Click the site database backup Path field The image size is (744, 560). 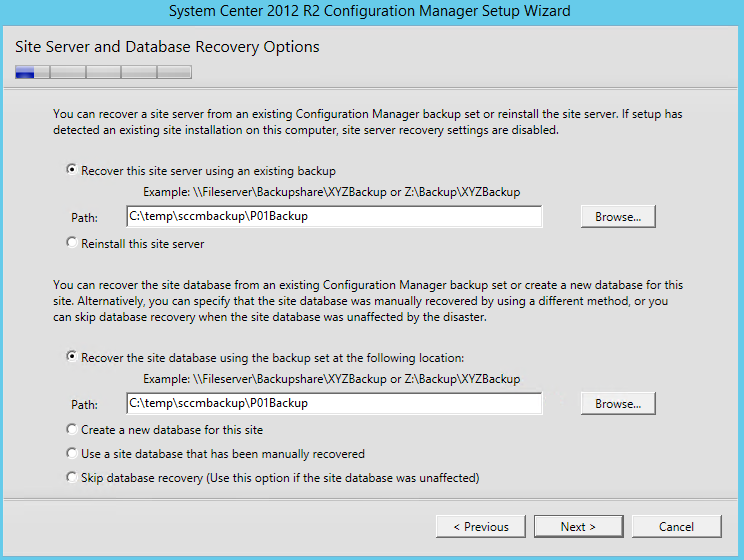[x=334, y=403]
